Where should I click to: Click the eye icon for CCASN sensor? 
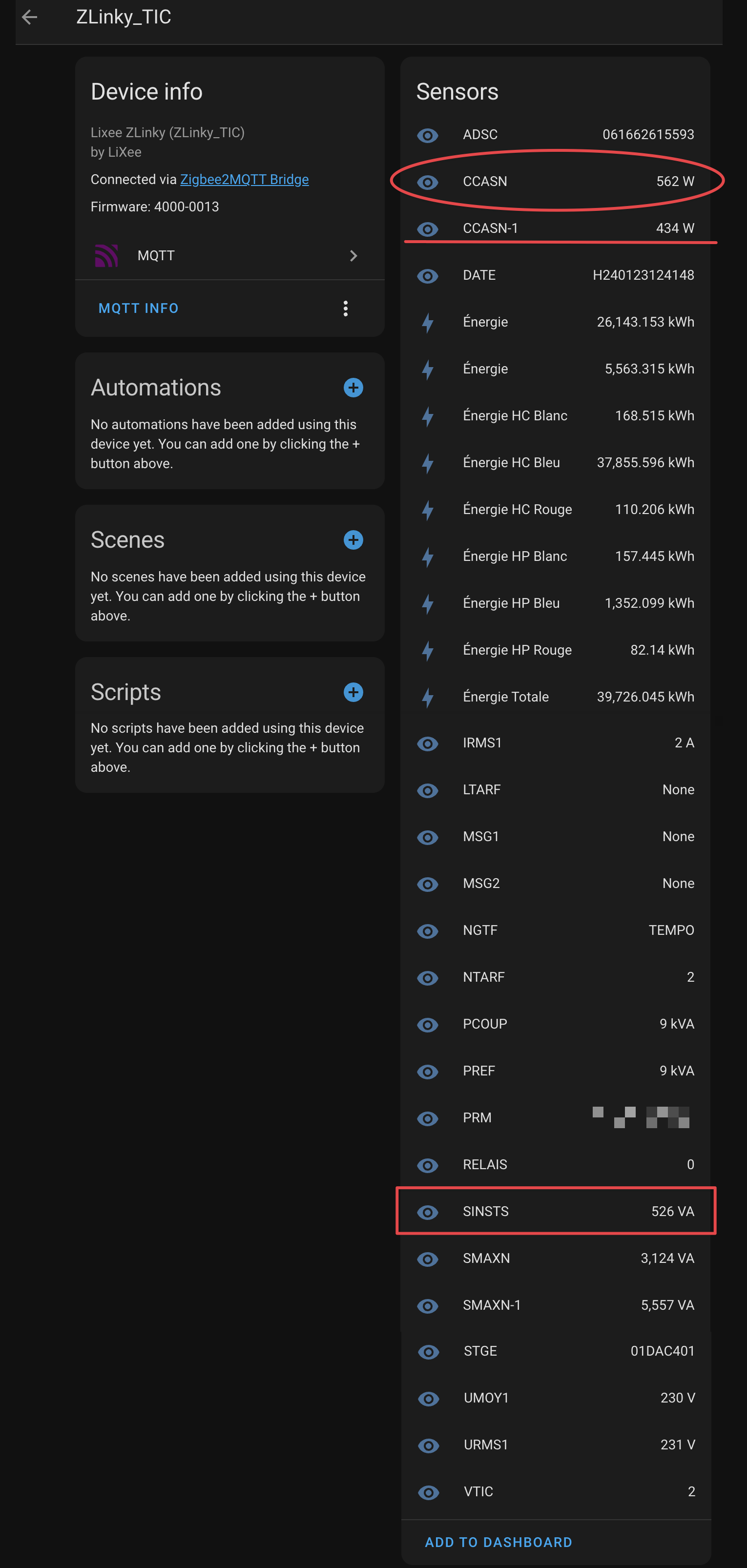tap(427, 182)
